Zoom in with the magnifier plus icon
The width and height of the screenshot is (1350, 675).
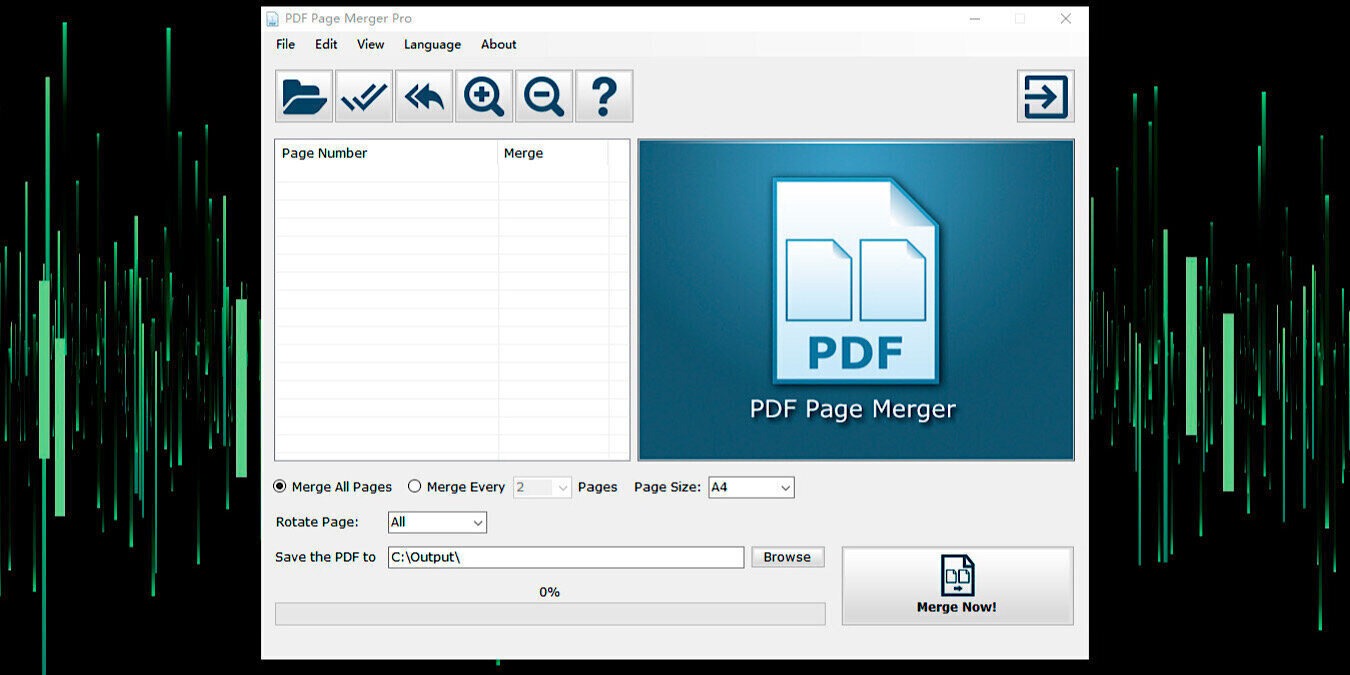pyautogui.click(x=483, y=95)
